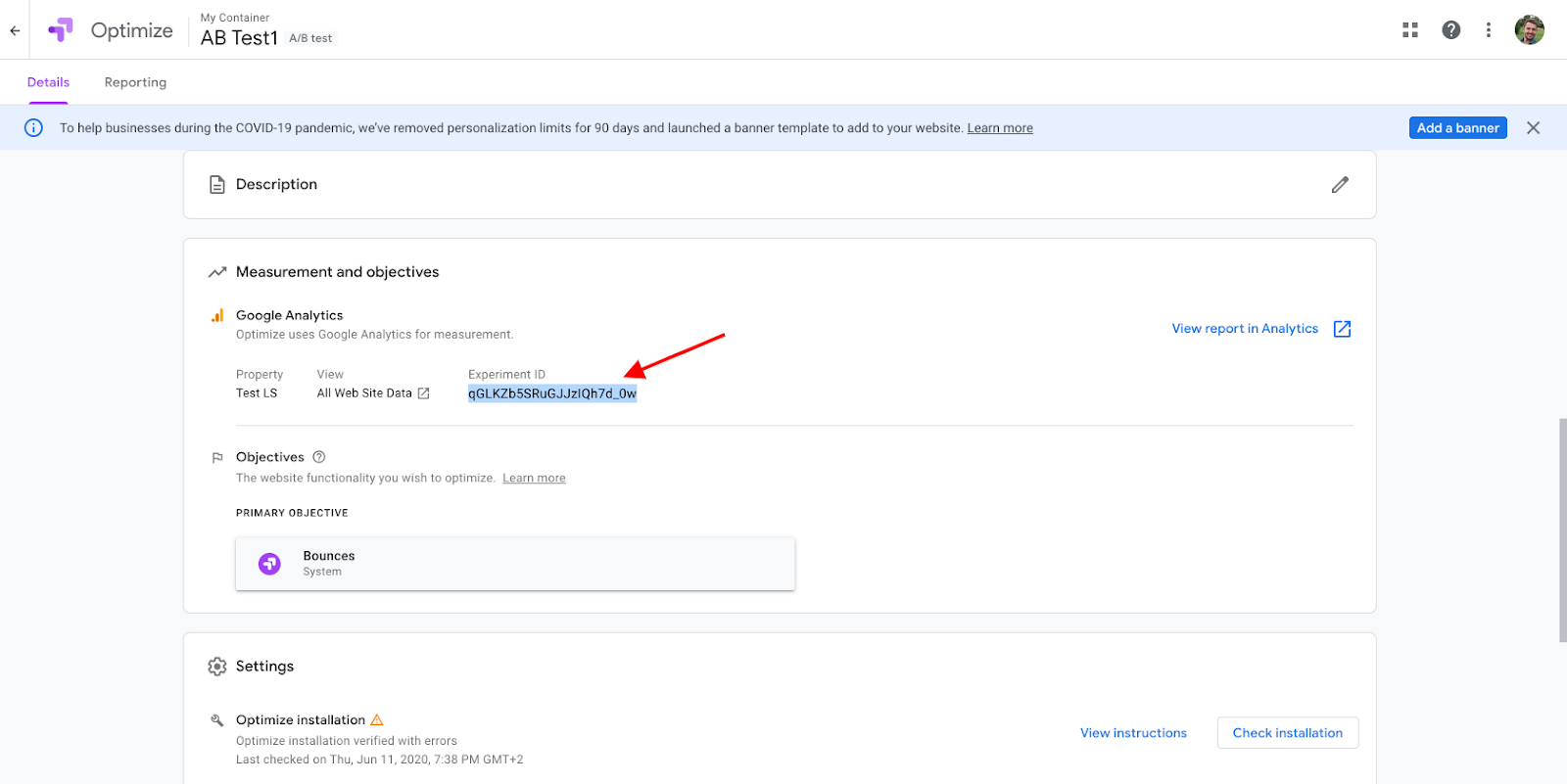This screenshot has width=1567, height=784.
Task: Click the Settings section heading
Action: tap(264, 667)
